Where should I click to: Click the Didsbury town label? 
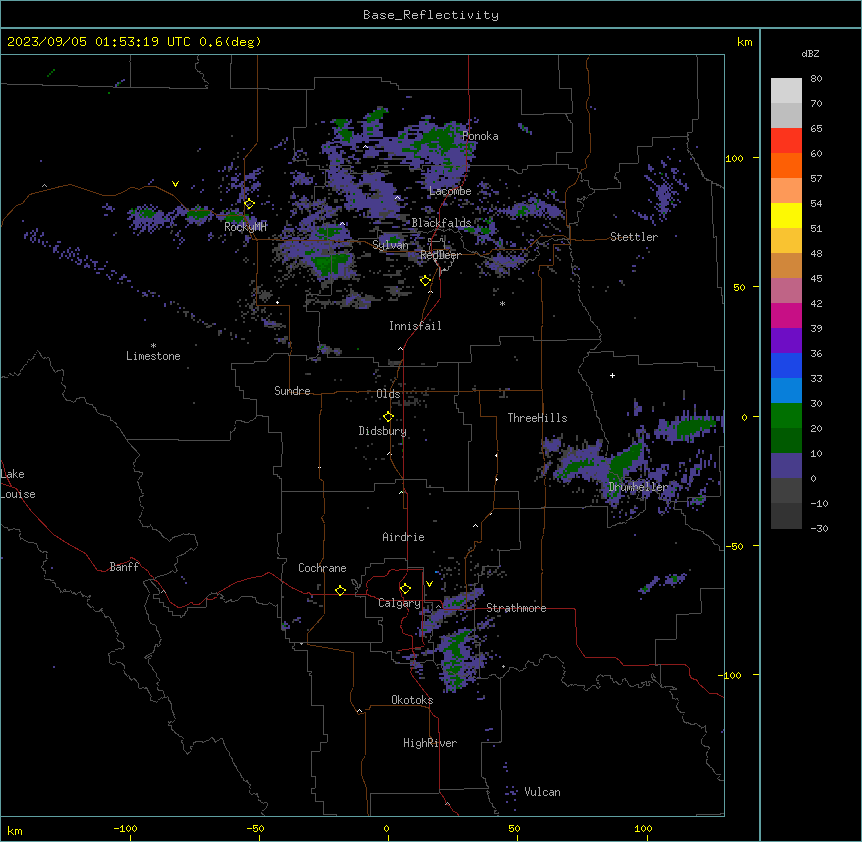point(383,431)
